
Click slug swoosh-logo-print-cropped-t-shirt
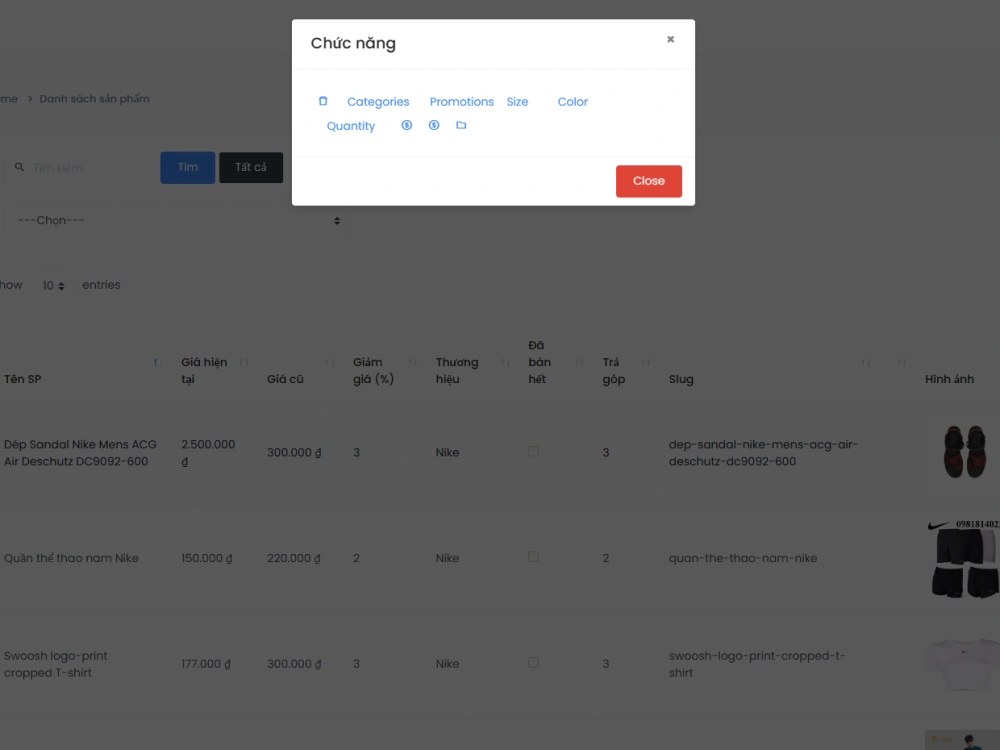[757, 664]
